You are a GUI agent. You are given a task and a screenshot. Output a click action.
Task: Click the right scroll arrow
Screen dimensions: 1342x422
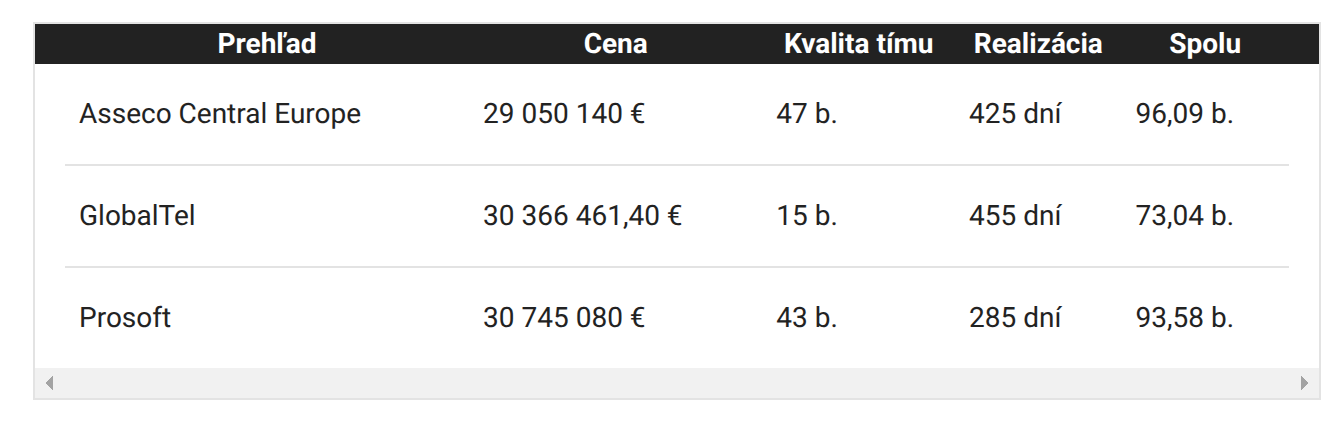[1304, 383]
